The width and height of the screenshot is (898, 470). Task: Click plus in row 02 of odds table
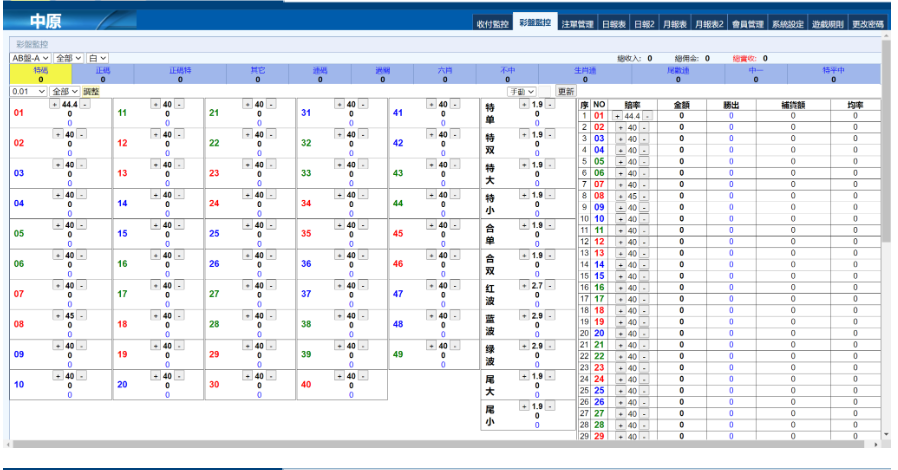point(620,127)
